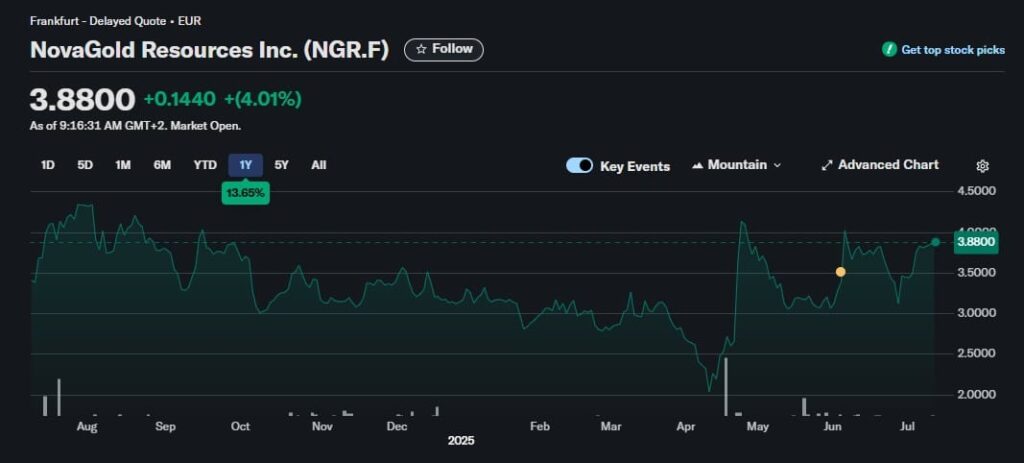1024x463 pixels.
Task: Click the 4.5000 axis label
Action: pos(975,191)
